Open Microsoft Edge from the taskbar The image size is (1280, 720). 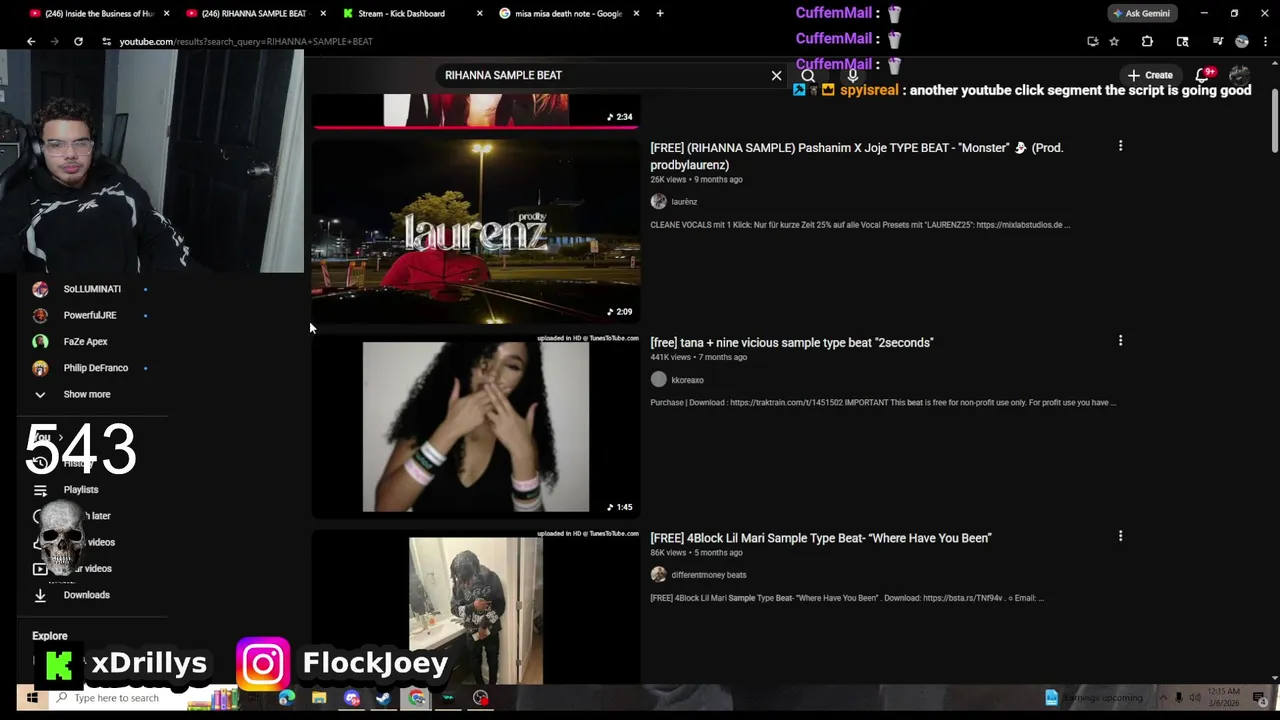pyautogui.click(x=287, y=698)
